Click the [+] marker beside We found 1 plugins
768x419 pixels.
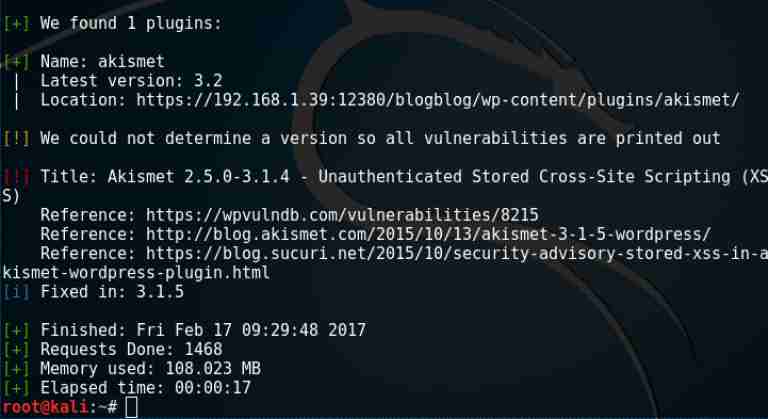click(16, 23)
